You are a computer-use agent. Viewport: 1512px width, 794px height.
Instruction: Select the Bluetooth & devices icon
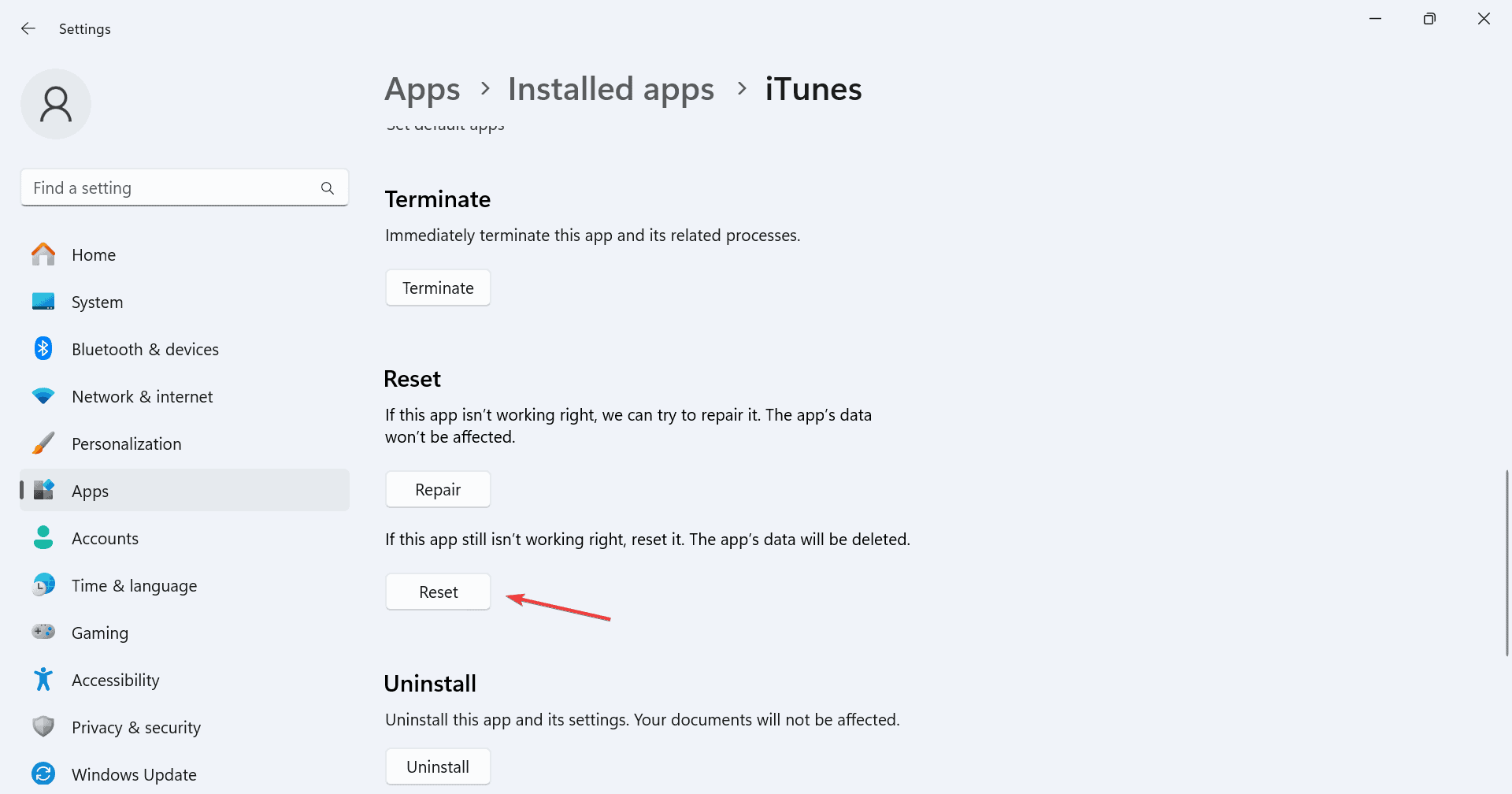click(x=43, y=349)
